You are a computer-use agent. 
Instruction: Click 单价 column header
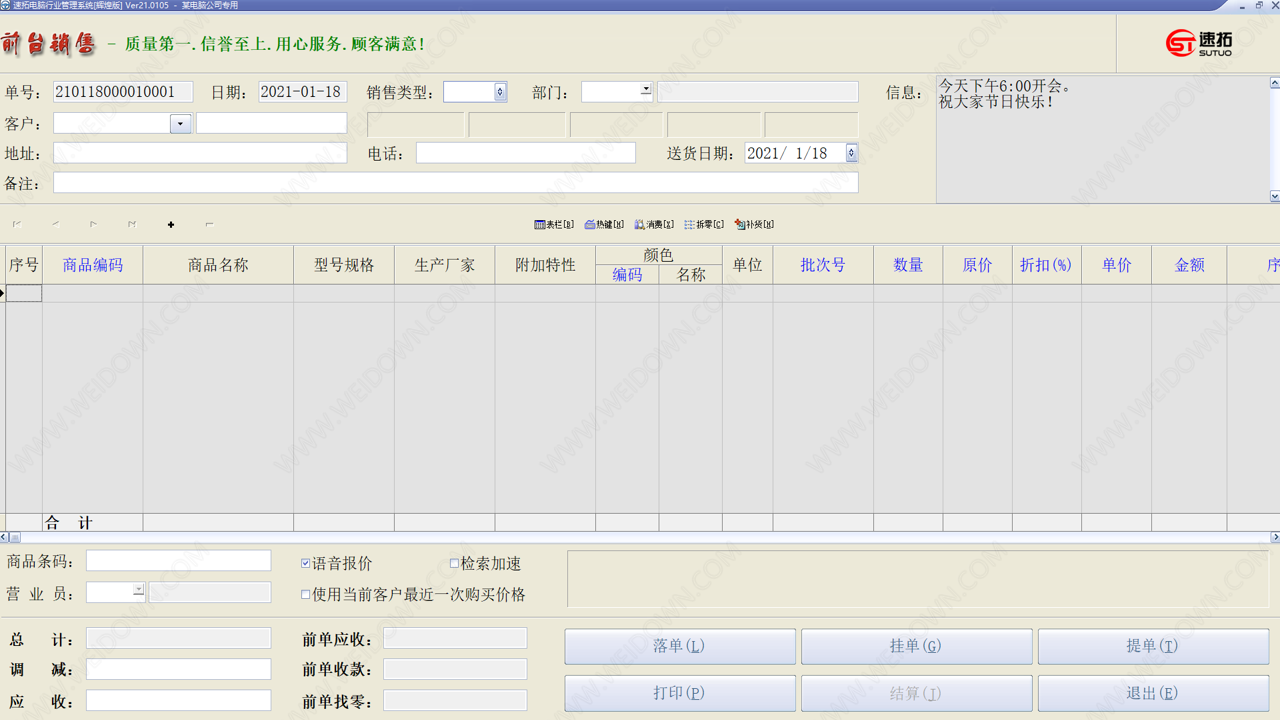click(x=1116, y=265)
